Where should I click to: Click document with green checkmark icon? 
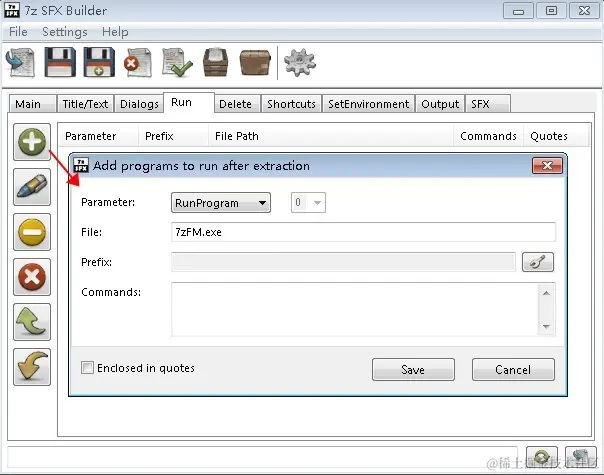177,62
